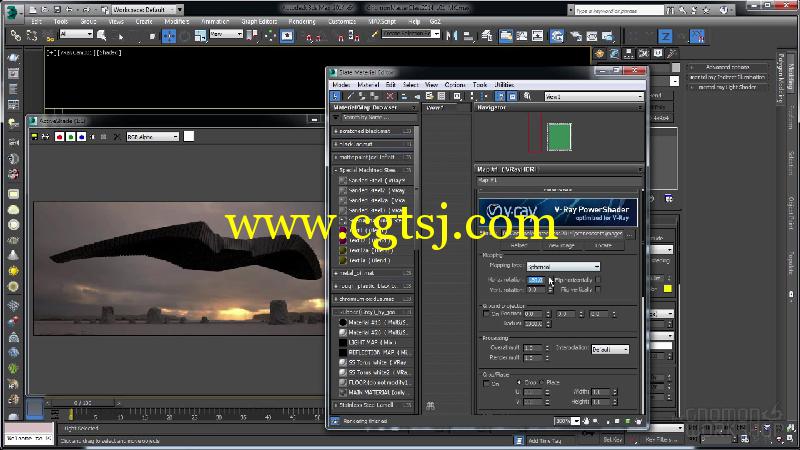The width and height of the screenshot is (800, 450).
Task: Click the Unlink Selection toolbar icon
Action: coord(32,36)
